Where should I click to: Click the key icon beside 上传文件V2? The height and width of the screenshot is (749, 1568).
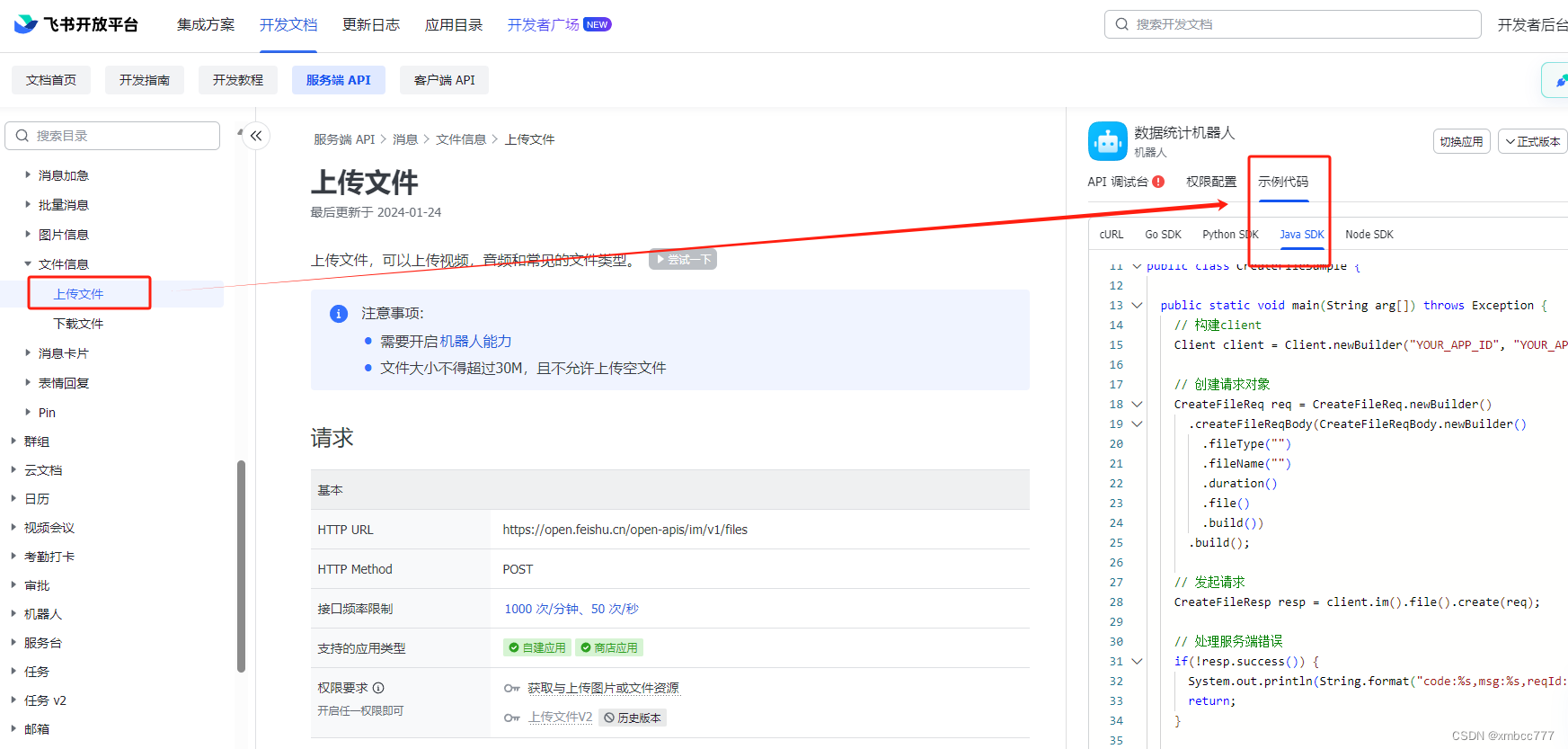511,718
